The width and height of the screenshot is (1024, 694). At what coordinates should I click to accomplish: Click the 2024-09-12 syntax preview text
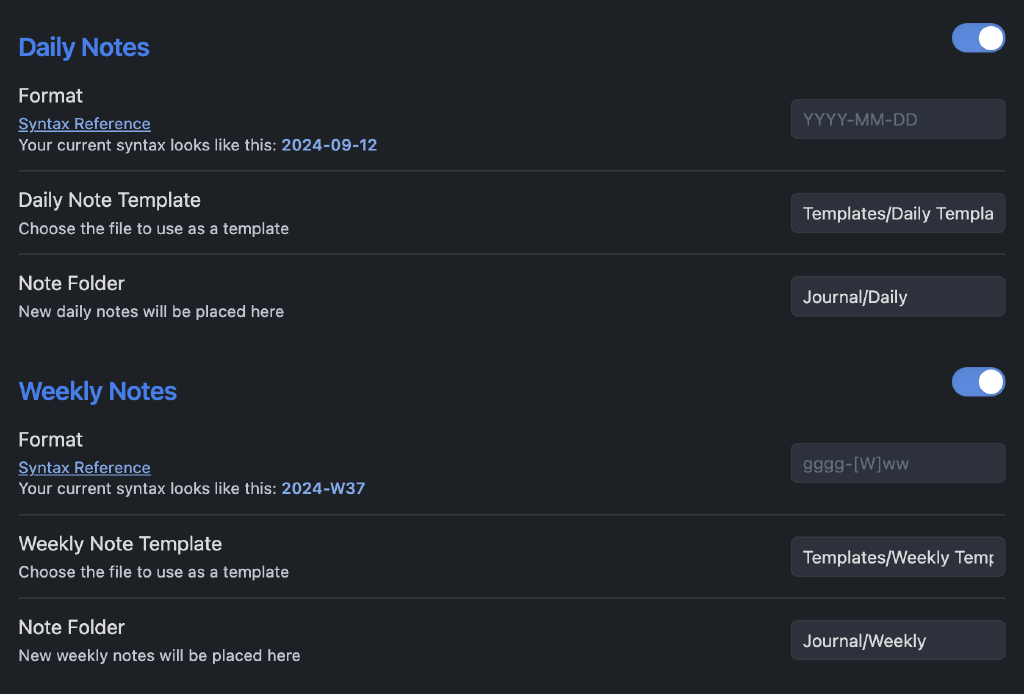click(330, 145)
